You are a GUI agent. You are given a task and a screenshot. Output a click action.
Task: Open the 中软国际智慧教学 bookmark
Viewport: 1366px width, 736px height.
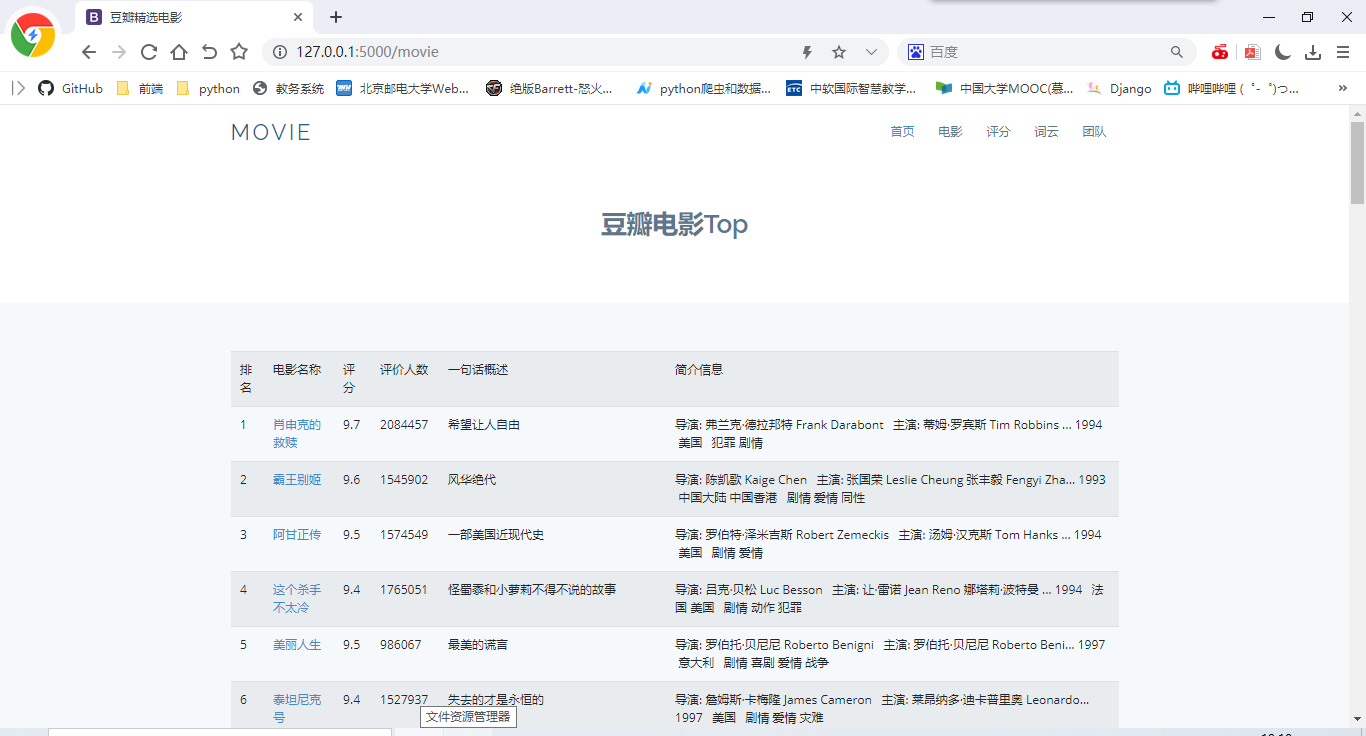pos(851,88)
